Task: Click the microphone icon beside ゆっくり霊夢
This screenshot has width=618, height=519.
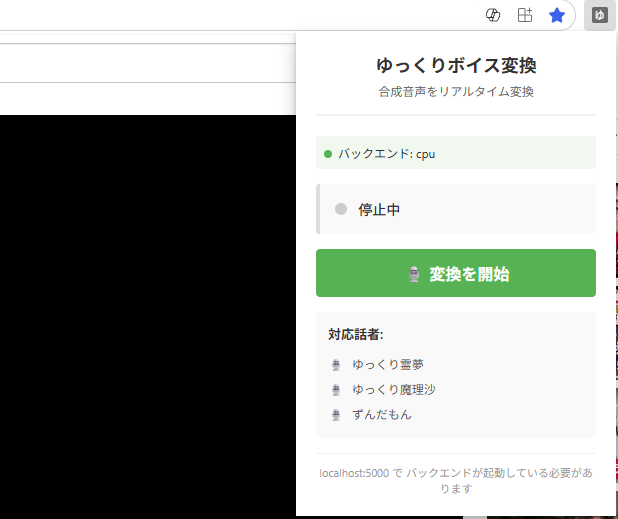Action: coord(336,365)
